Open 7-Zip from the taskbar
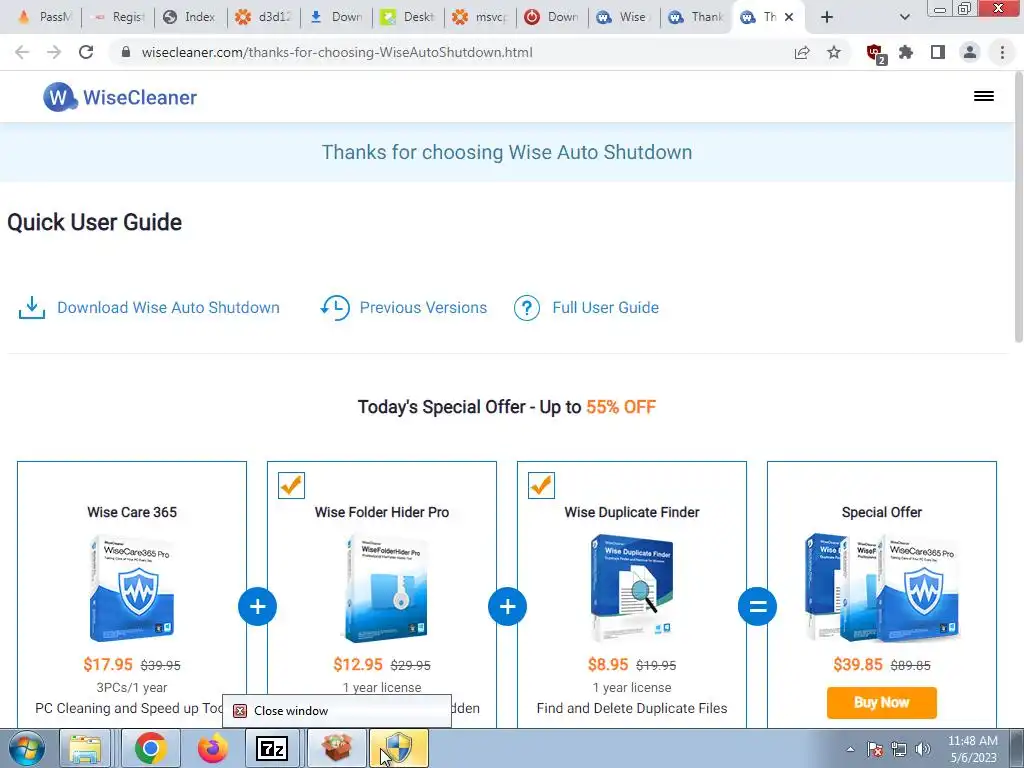Viewport: 1024px width, 768px height. click(x=272, y=748)
